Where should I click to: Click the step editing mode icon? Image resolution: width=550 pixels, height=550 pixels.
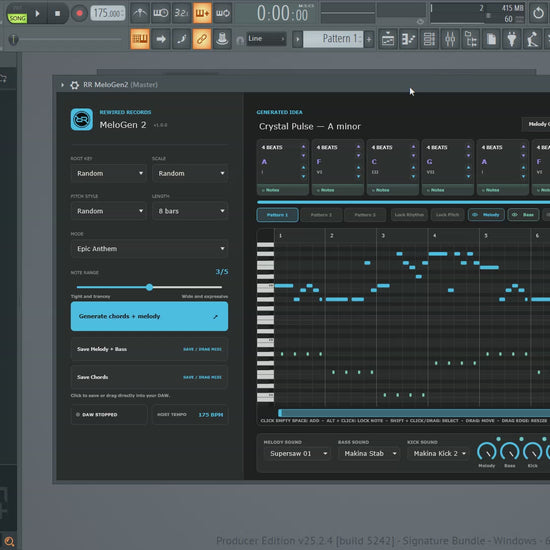click(x=181, y=39)
